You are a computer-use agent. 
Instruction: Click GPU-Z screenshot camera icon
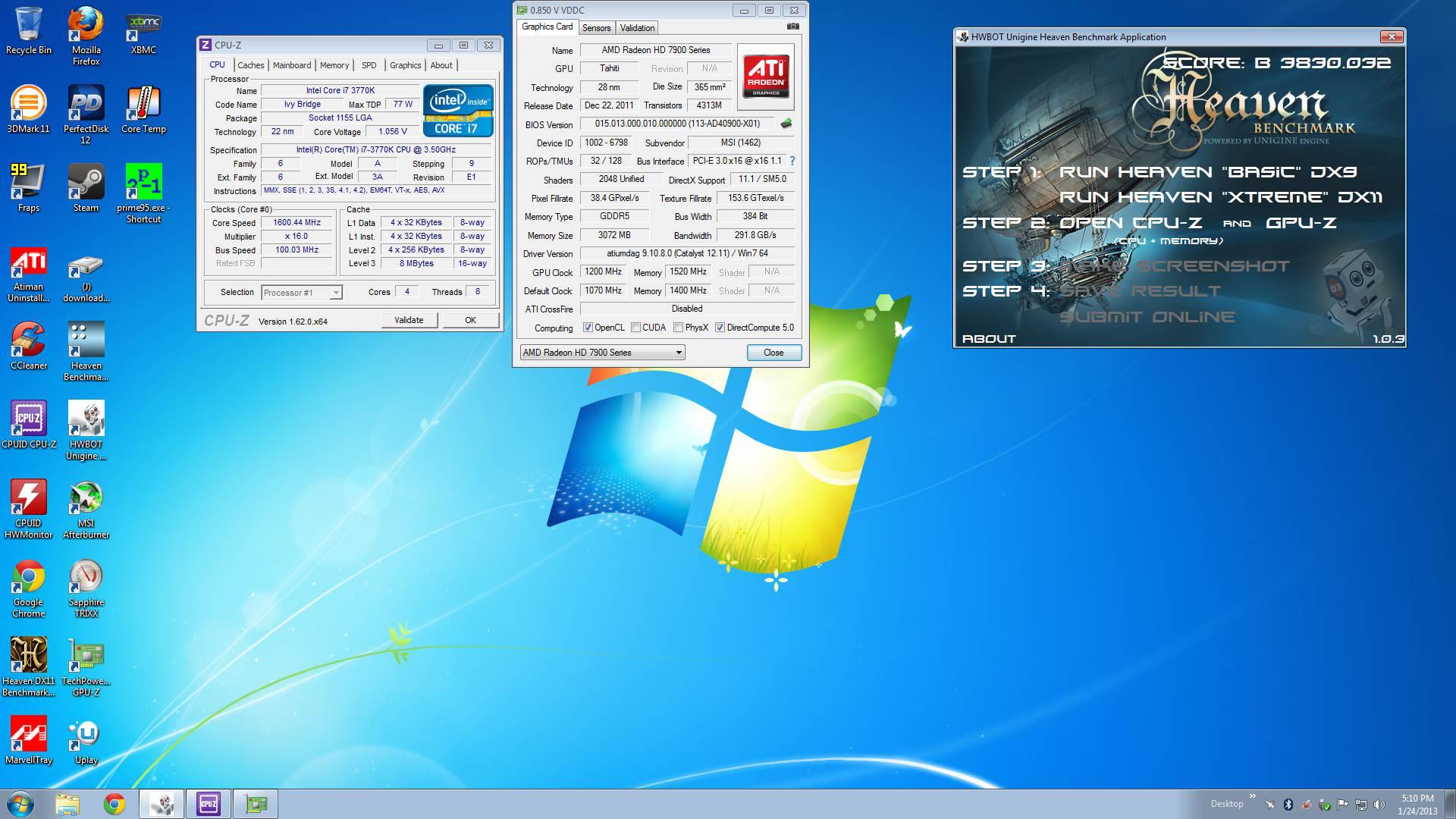pyautogui.click(x=792, y=27)
